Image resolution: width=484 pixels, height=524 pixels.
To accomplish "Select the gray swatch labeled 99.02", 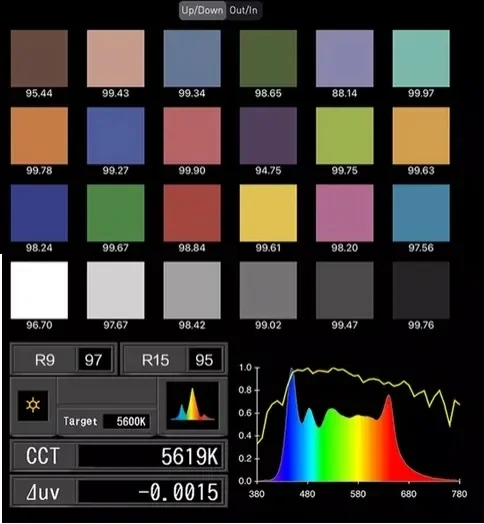I will click(x=268, y=290).
